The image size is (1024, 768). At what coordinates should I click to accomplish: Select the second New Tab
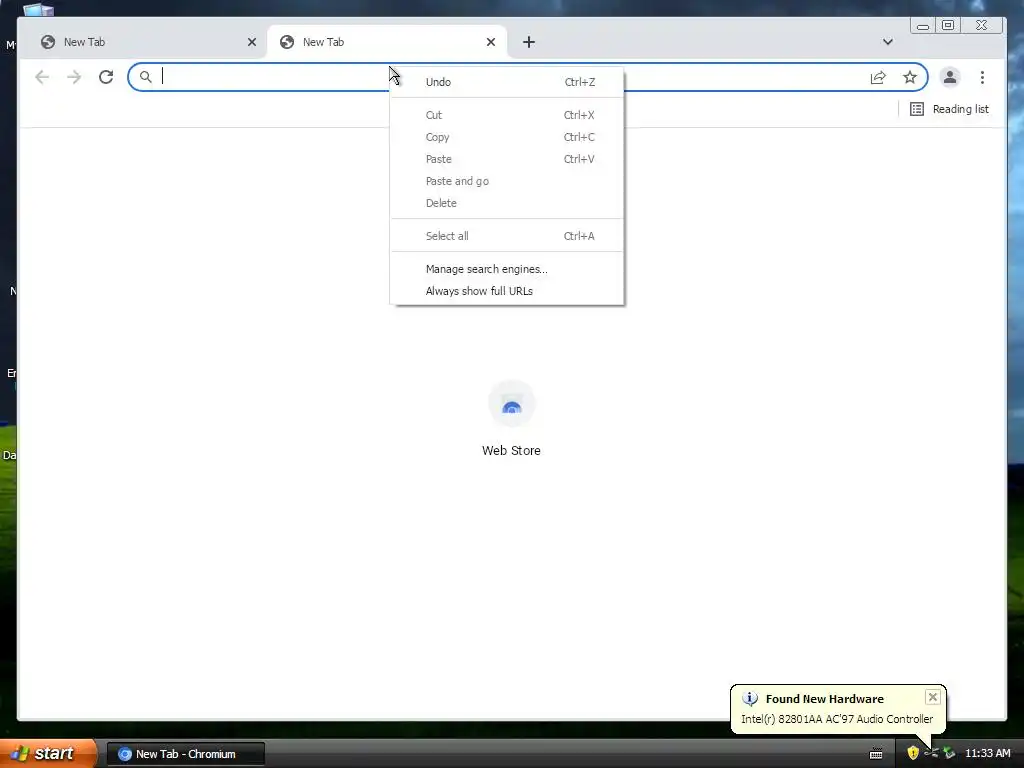pos(387,42)
